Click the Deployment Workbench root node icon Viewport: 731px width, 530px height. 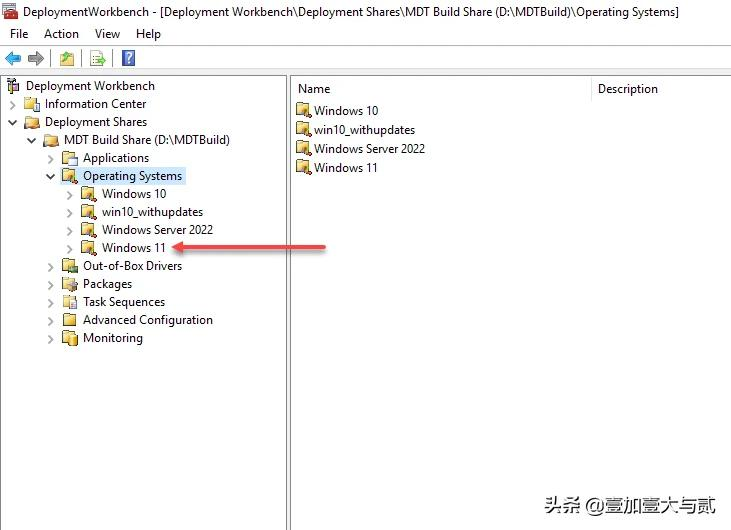click(14, 86)
